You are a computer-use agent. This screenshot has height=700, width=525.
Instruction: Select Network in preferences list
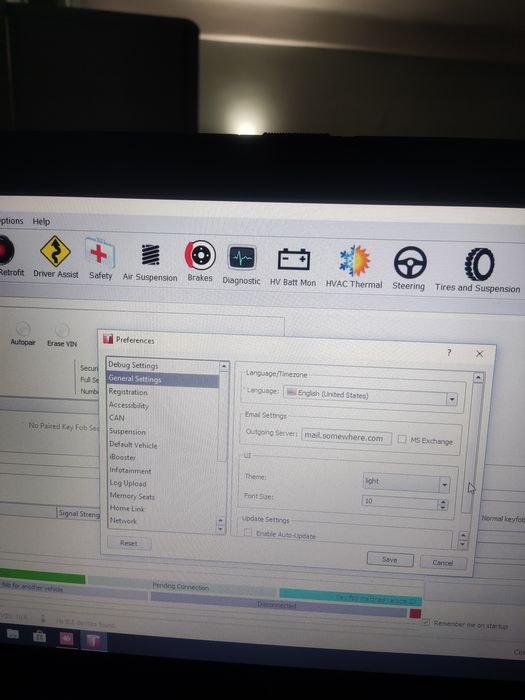click(123, 521)
